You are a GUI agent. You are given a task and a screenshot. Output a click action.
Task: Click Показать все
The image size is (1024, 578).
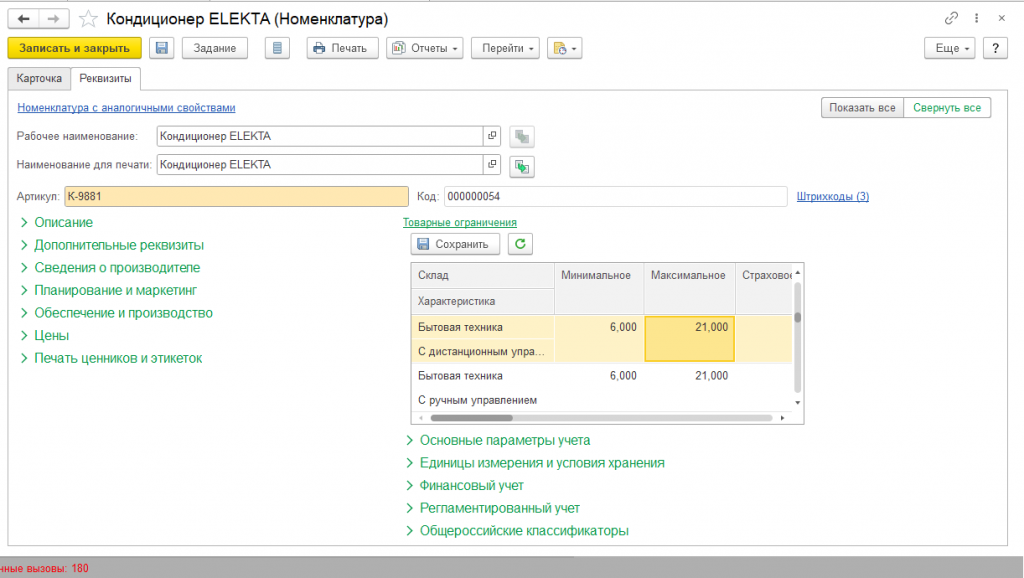tap(862, 108)
